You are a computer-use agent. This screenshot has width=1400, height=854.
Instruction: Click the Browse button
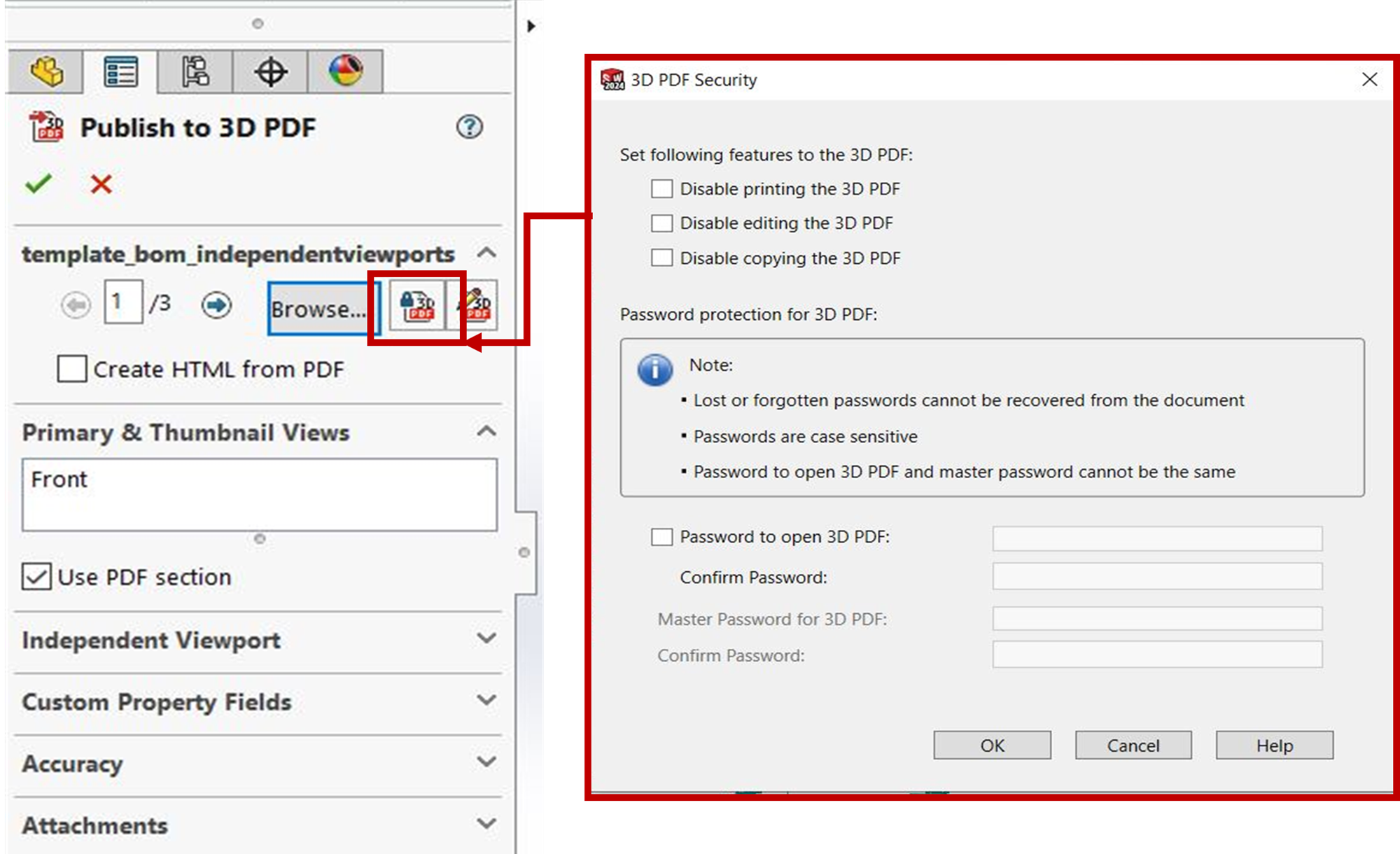319,309
